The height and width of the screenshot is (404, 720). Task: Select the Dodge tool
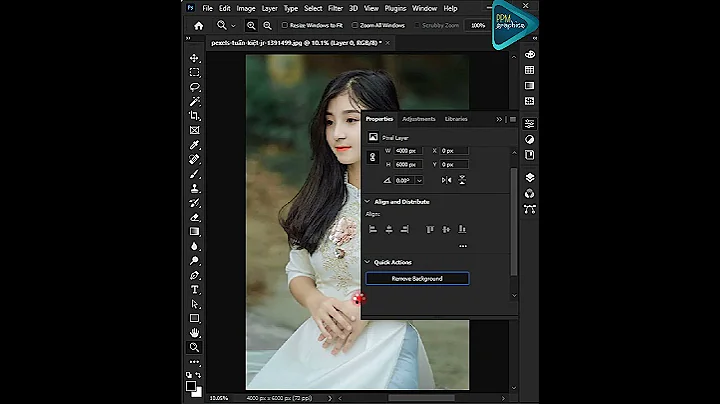click(x=194, y=261)
